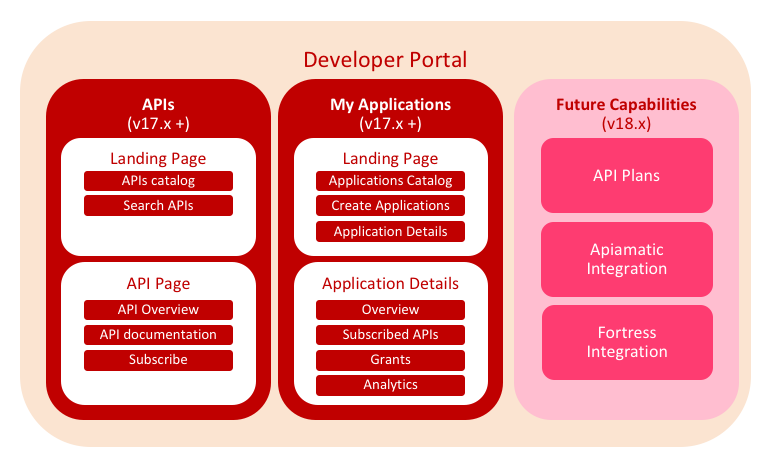The image size is (771, 464).
Task: Click the Landing Page heading in APIs
Action: 158,159
